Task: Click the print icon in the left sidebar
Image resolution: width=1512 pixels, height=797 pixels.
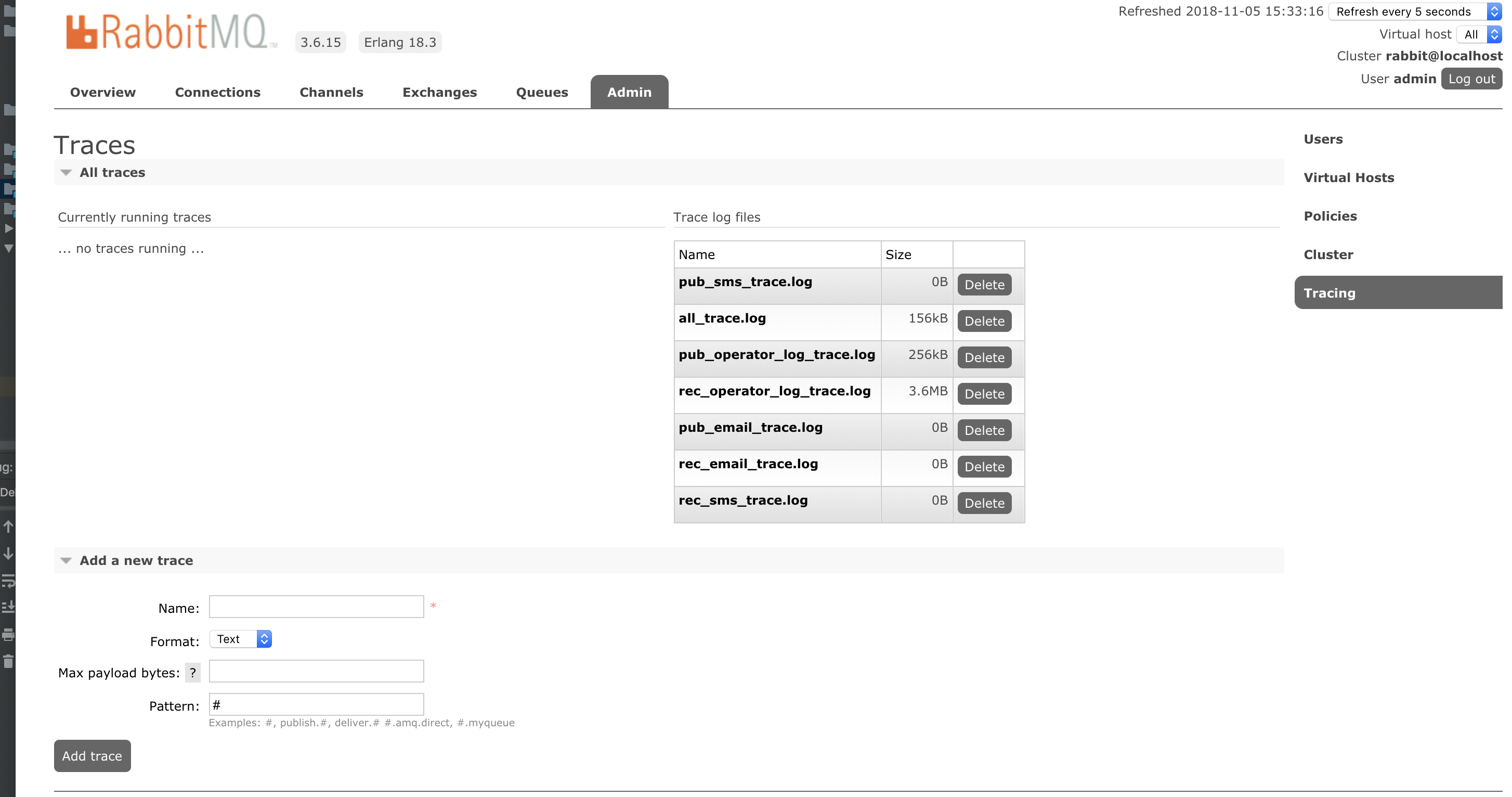Action: coord(9,635)
